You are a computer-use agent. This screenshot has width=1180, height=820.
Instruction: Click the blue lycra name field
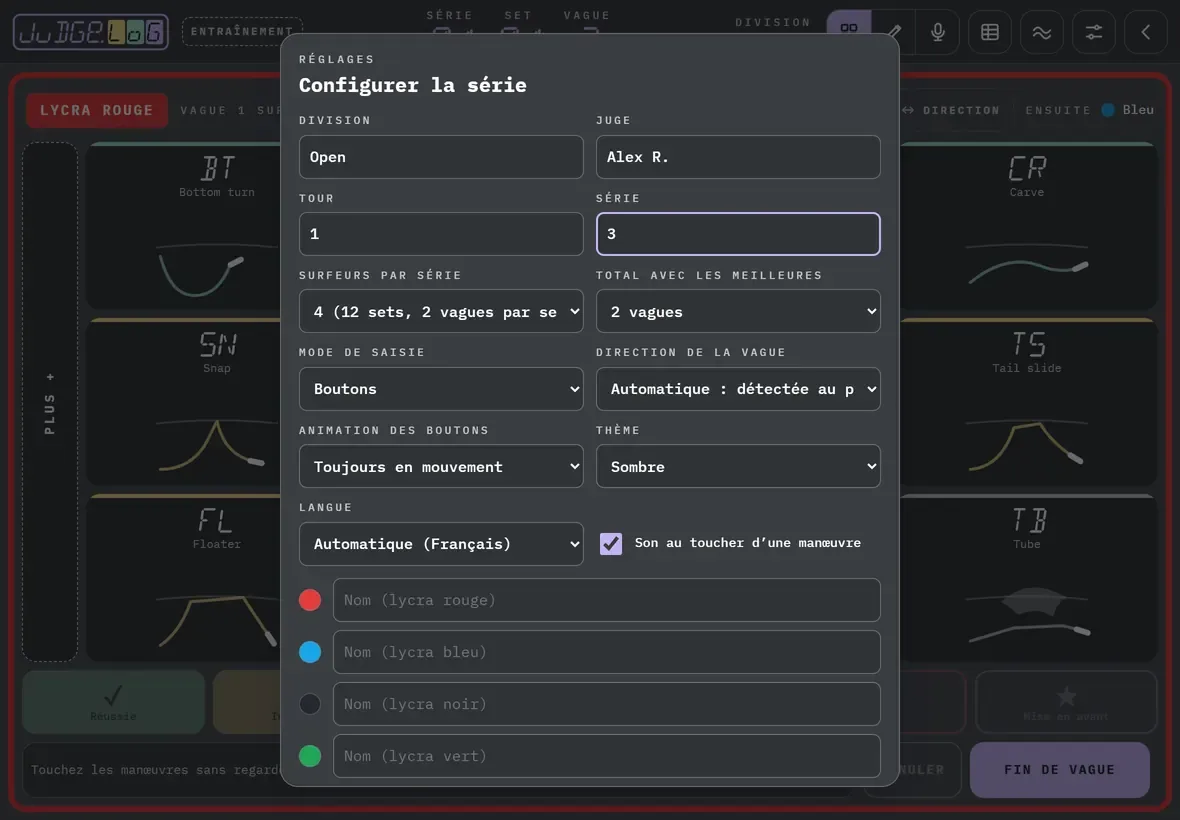(607, 652)
